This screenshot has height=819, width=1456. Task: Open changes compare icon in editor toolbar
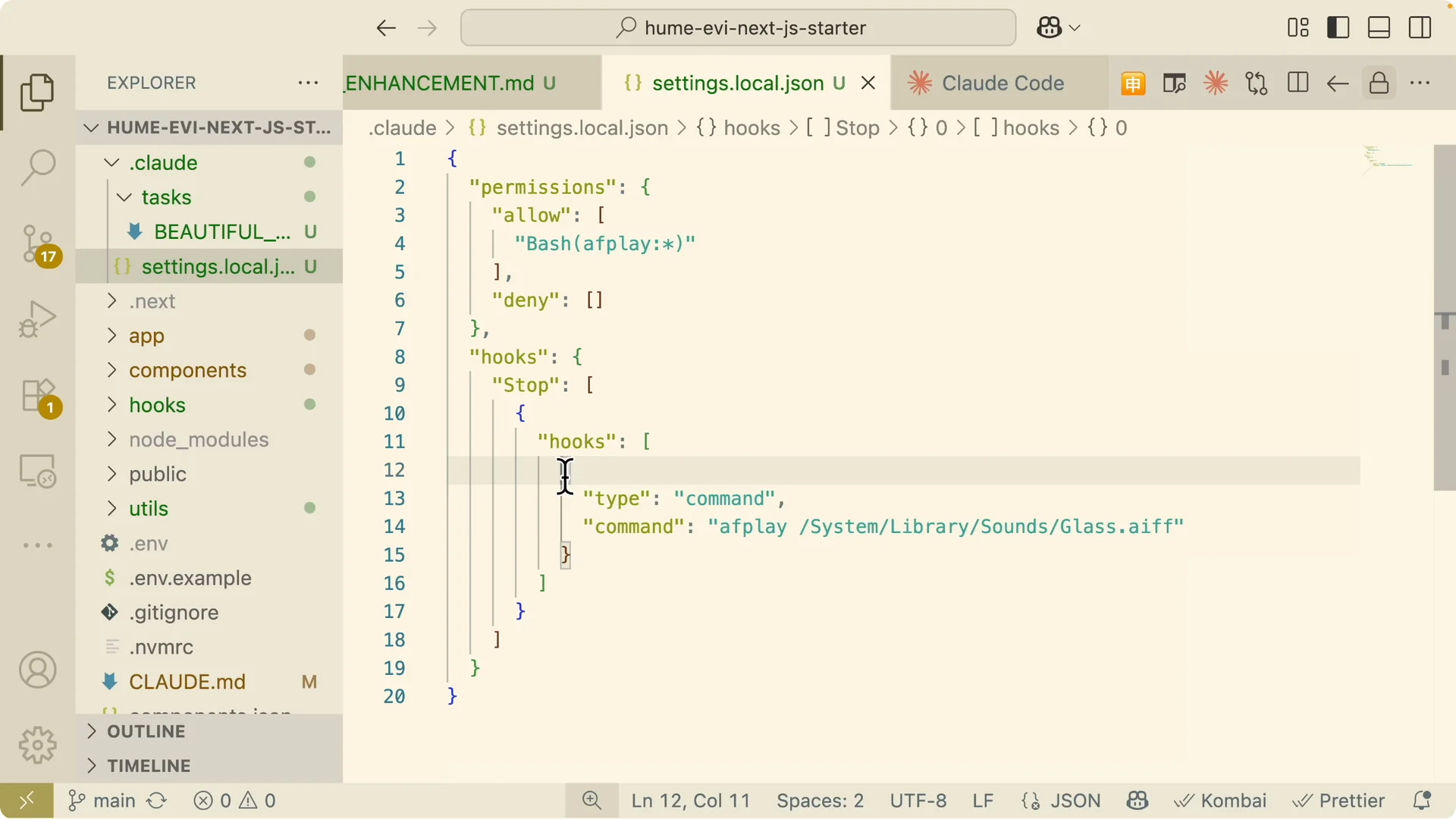[1257, 83]
